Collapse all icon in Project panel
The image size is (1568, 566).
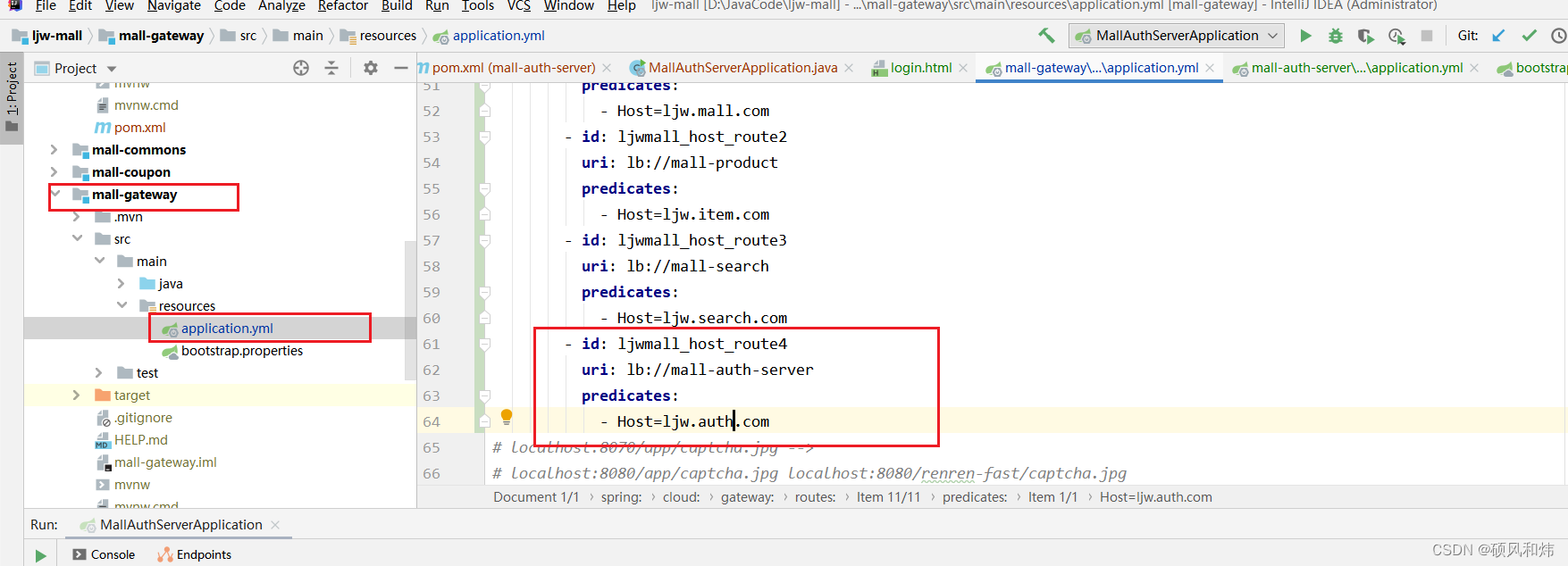point(331,68)
